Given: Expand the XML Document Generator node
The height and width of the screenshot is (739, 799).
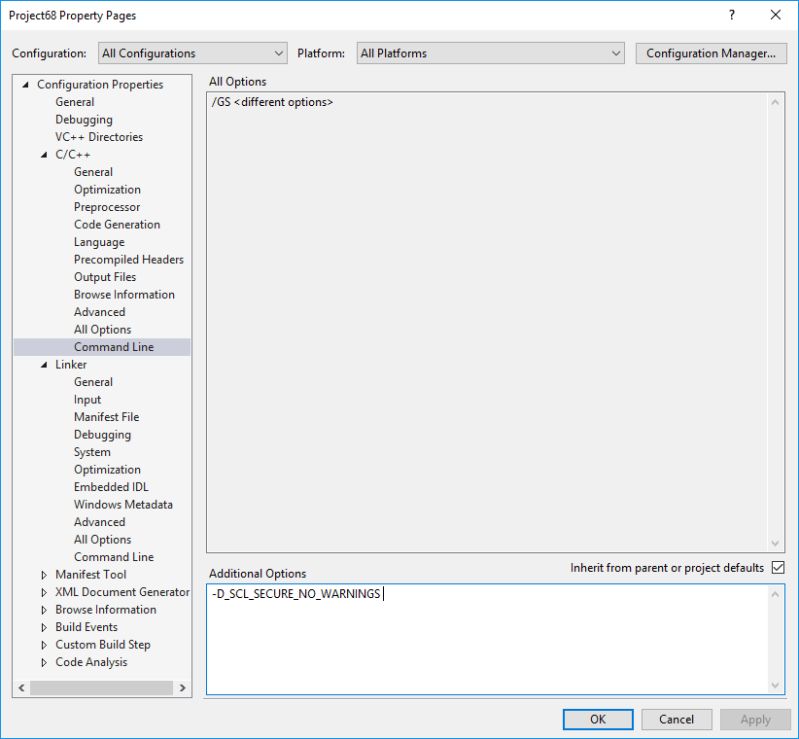Looking at the screenshot, I should 44,592.
